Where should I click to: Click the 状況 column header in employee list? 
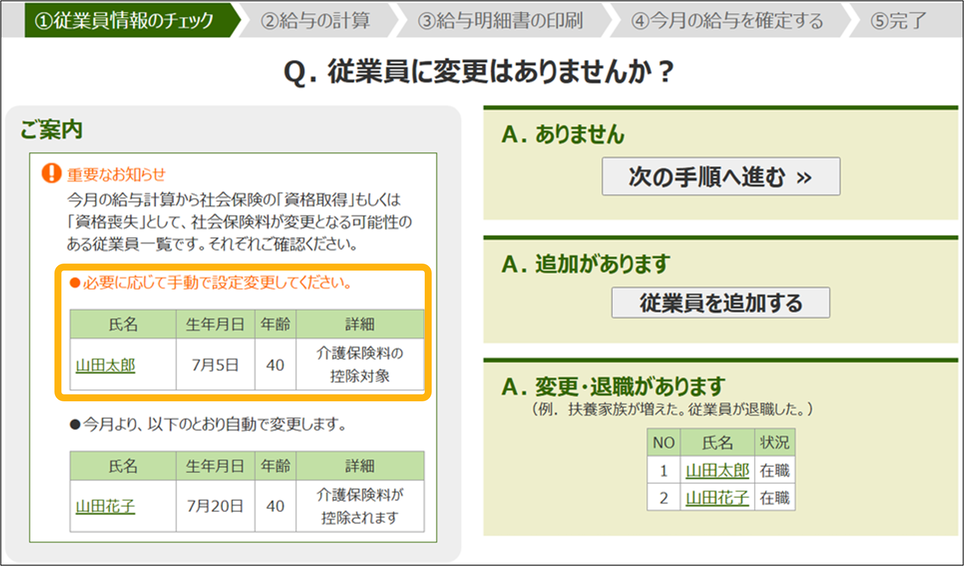[x=775, y=443]
